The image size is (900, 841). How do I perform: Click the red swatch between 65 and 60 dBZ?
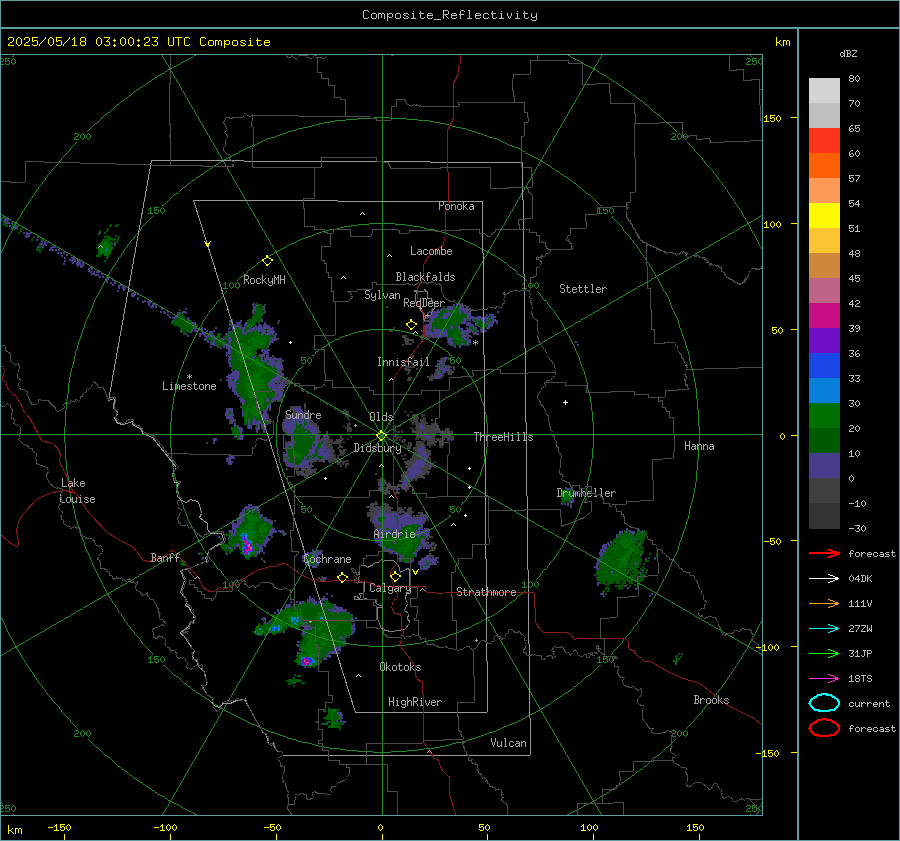pyautogui.click(x=824, y=141)
